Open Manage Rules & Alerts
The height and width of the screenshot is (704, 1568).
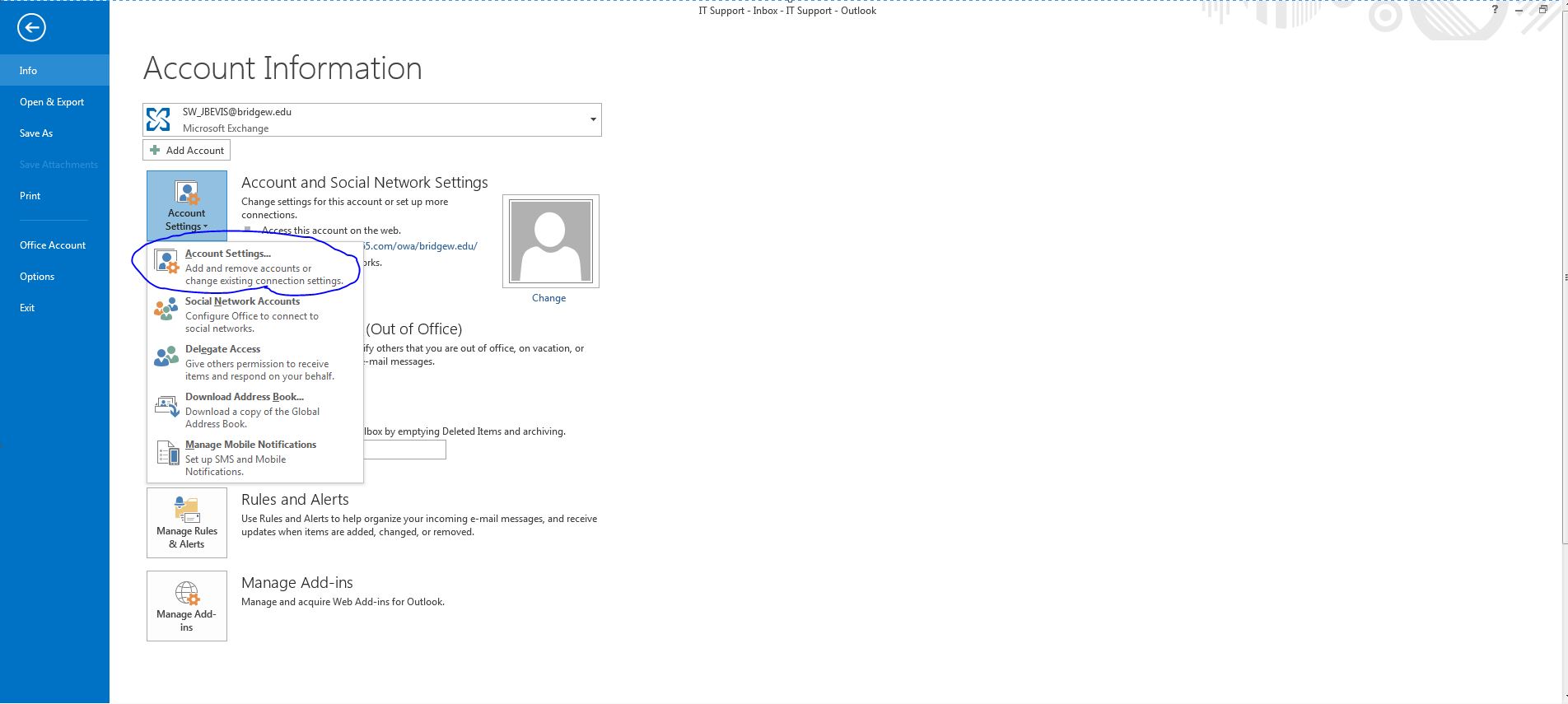point(187,523)
